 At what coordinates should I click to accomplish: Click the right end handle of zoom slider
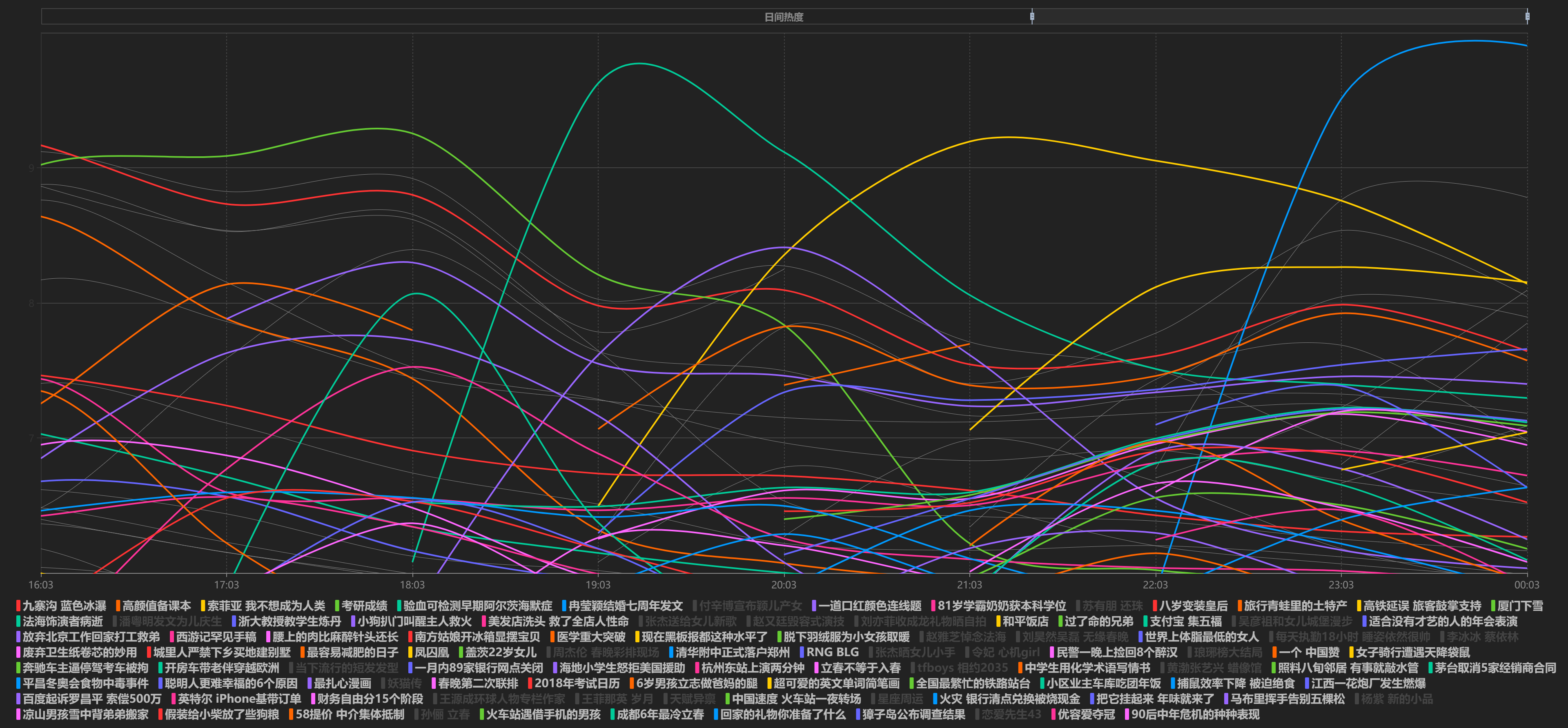pos(1527,16)
